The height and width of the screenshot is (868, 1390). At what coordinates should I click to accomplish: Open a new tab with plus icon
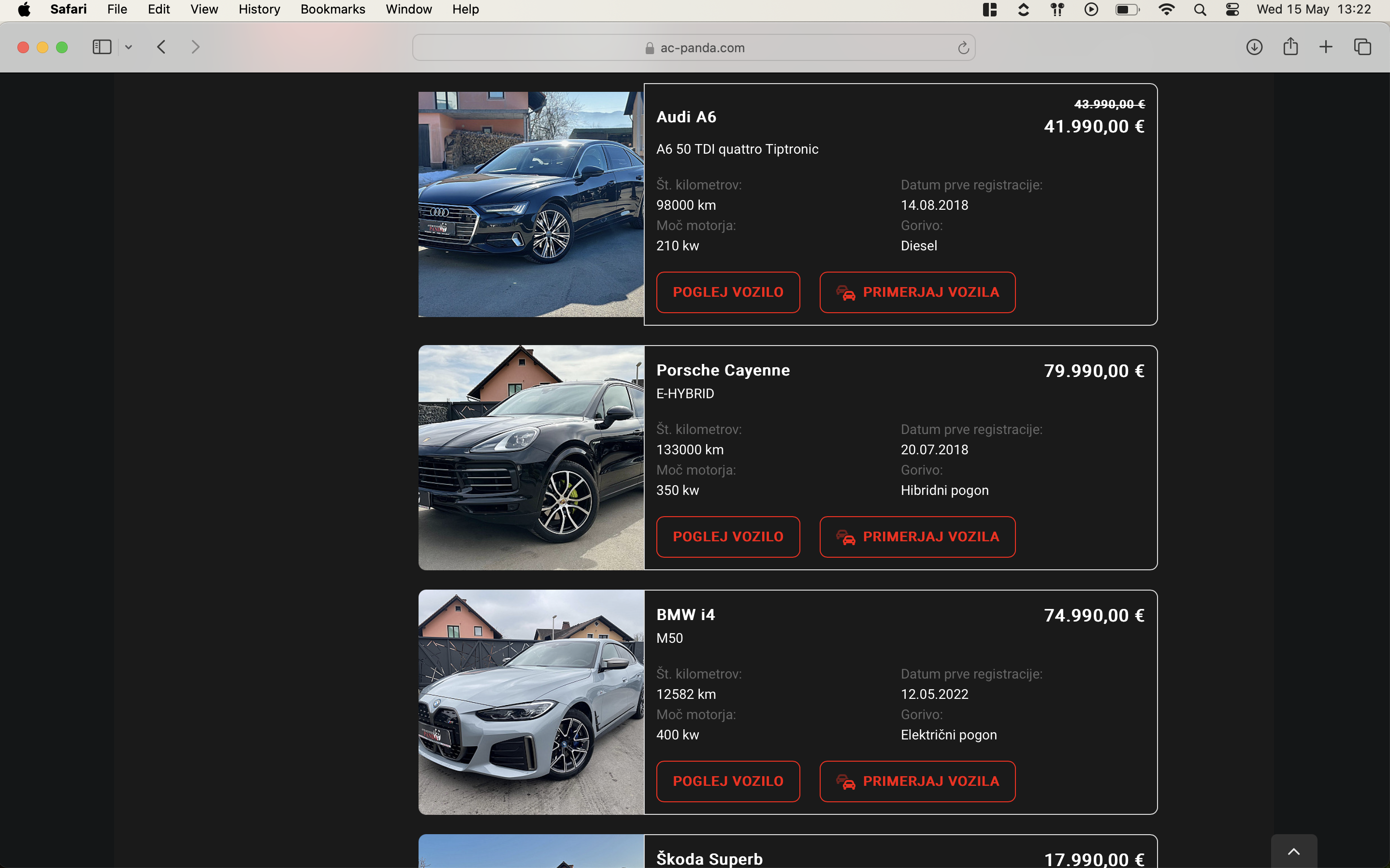(1326, 47)
